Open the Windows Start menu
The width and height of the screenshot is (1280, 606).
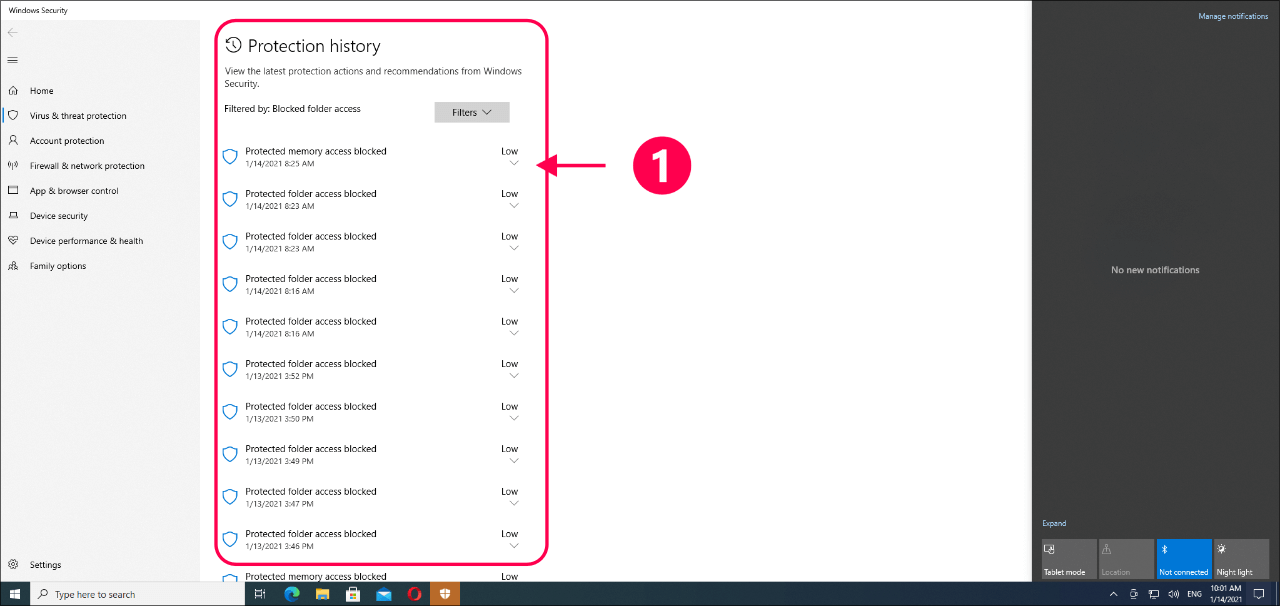15,594
